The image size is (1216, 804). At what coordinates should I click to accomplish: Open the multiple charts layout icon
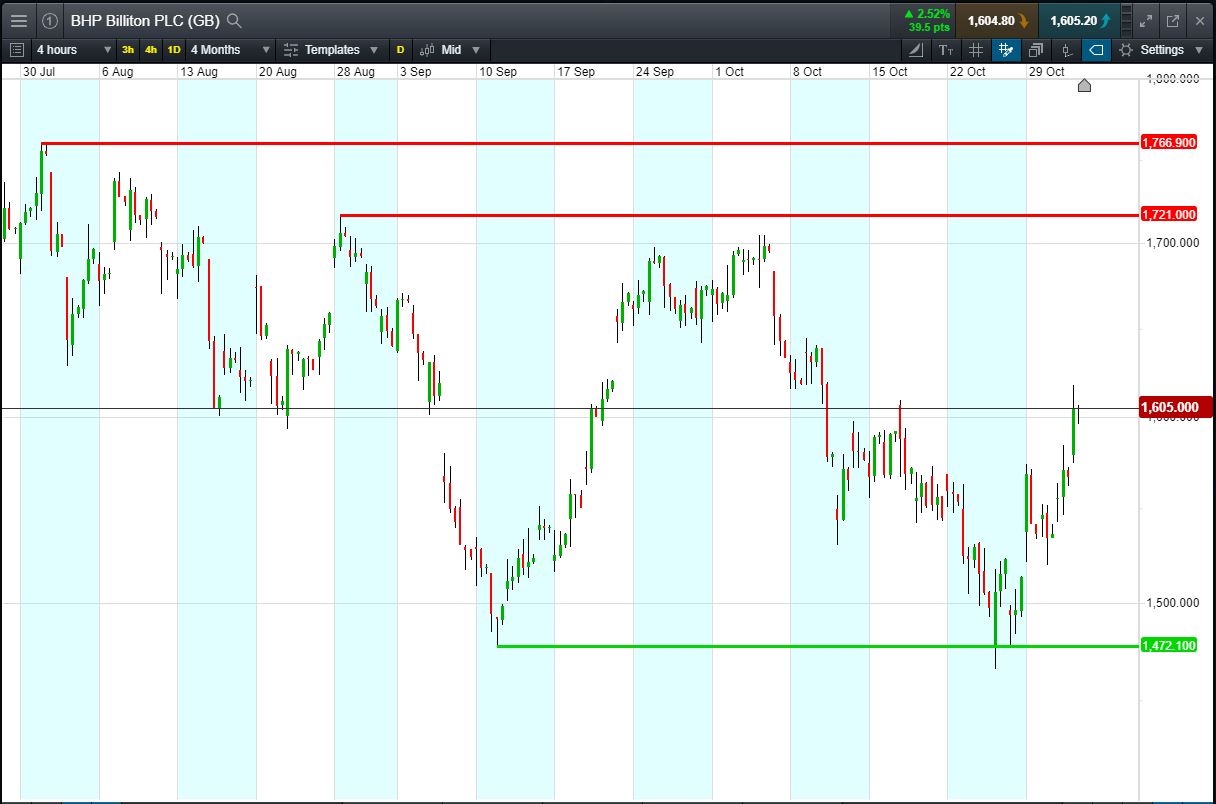[1036, 49]
